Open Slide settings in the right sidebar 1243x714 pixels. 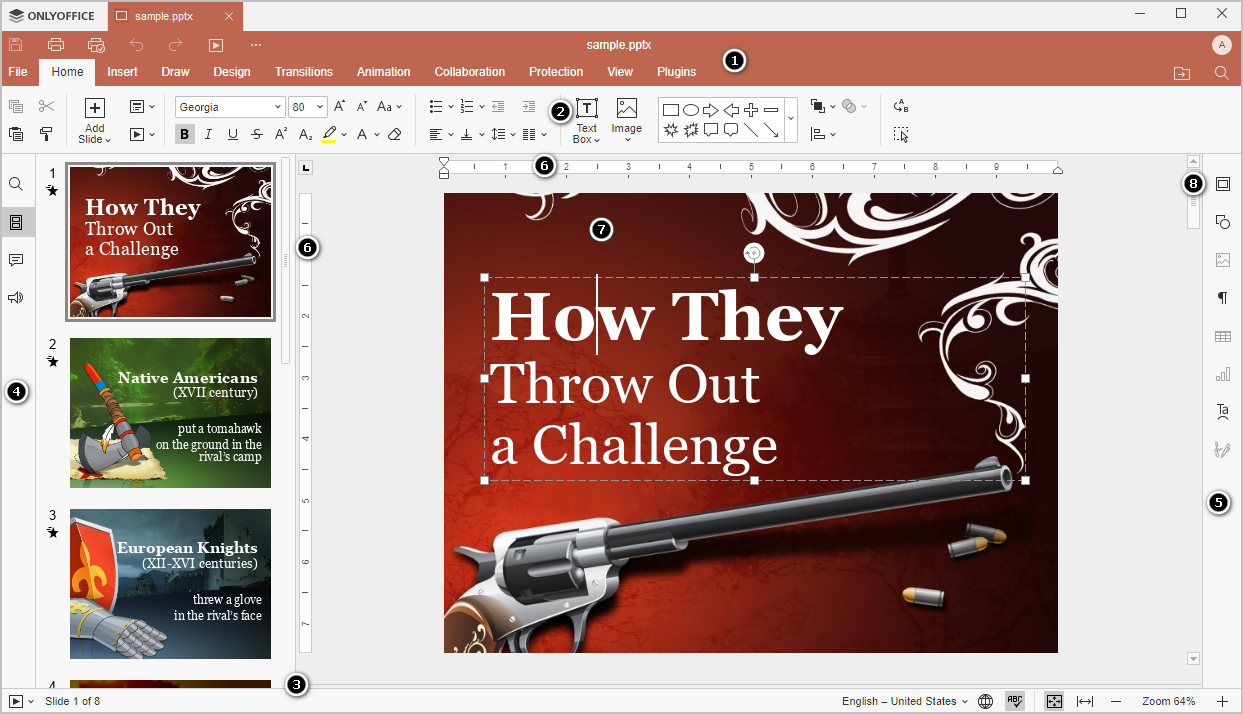1222,184
